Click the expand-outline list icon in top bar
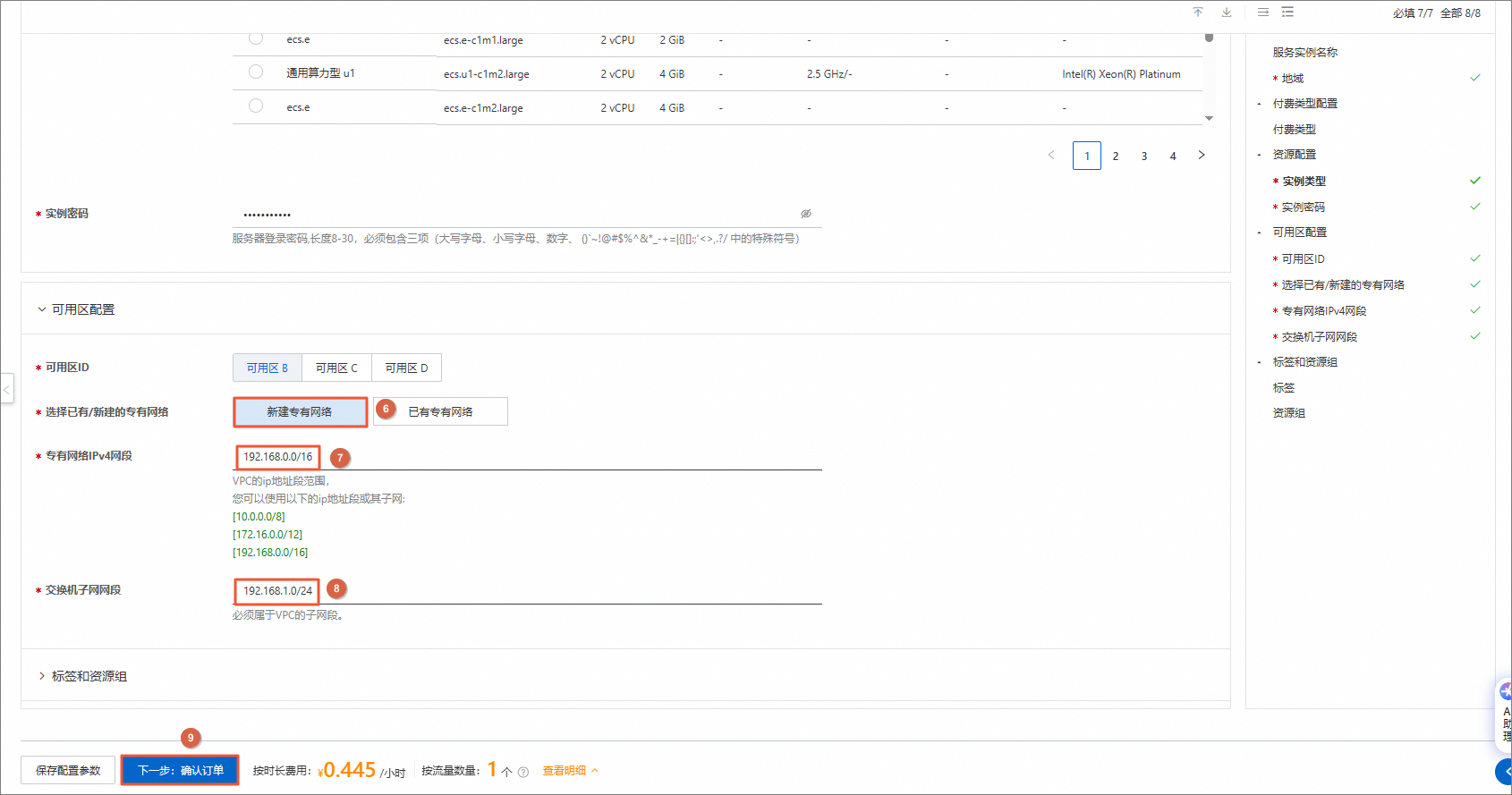This screenshot has width=1512, height=795. click(1287, 13)
